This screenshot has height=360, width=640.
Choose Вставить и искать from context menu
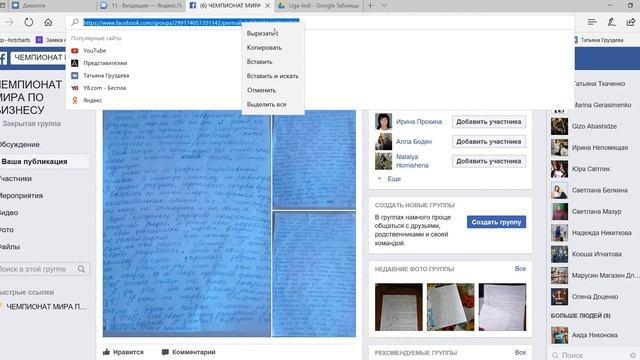point(273,76)
